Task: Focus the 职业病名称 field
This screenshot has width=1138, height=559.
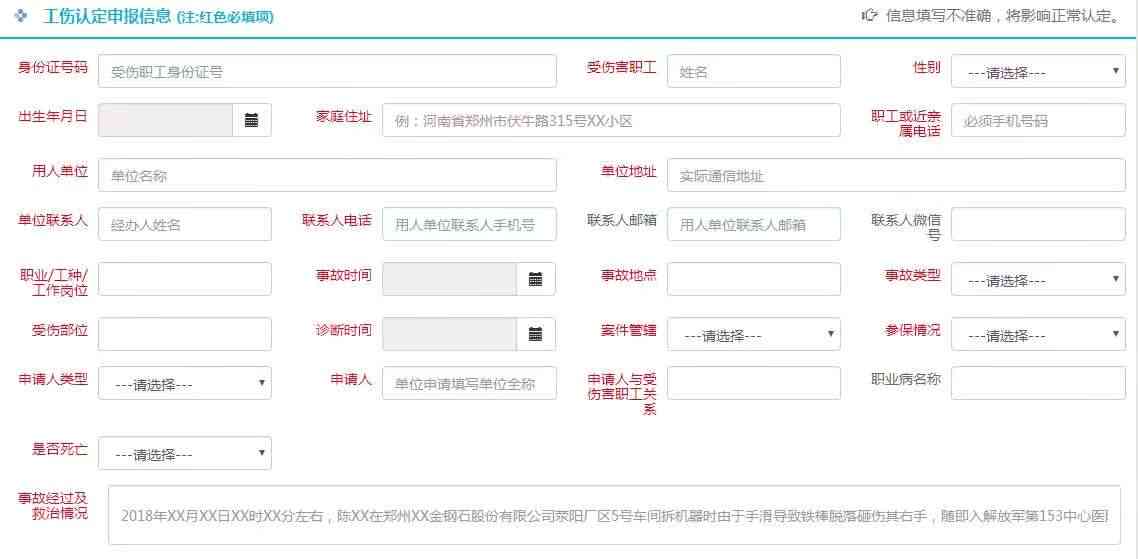Action: [x=1039, y=383]
